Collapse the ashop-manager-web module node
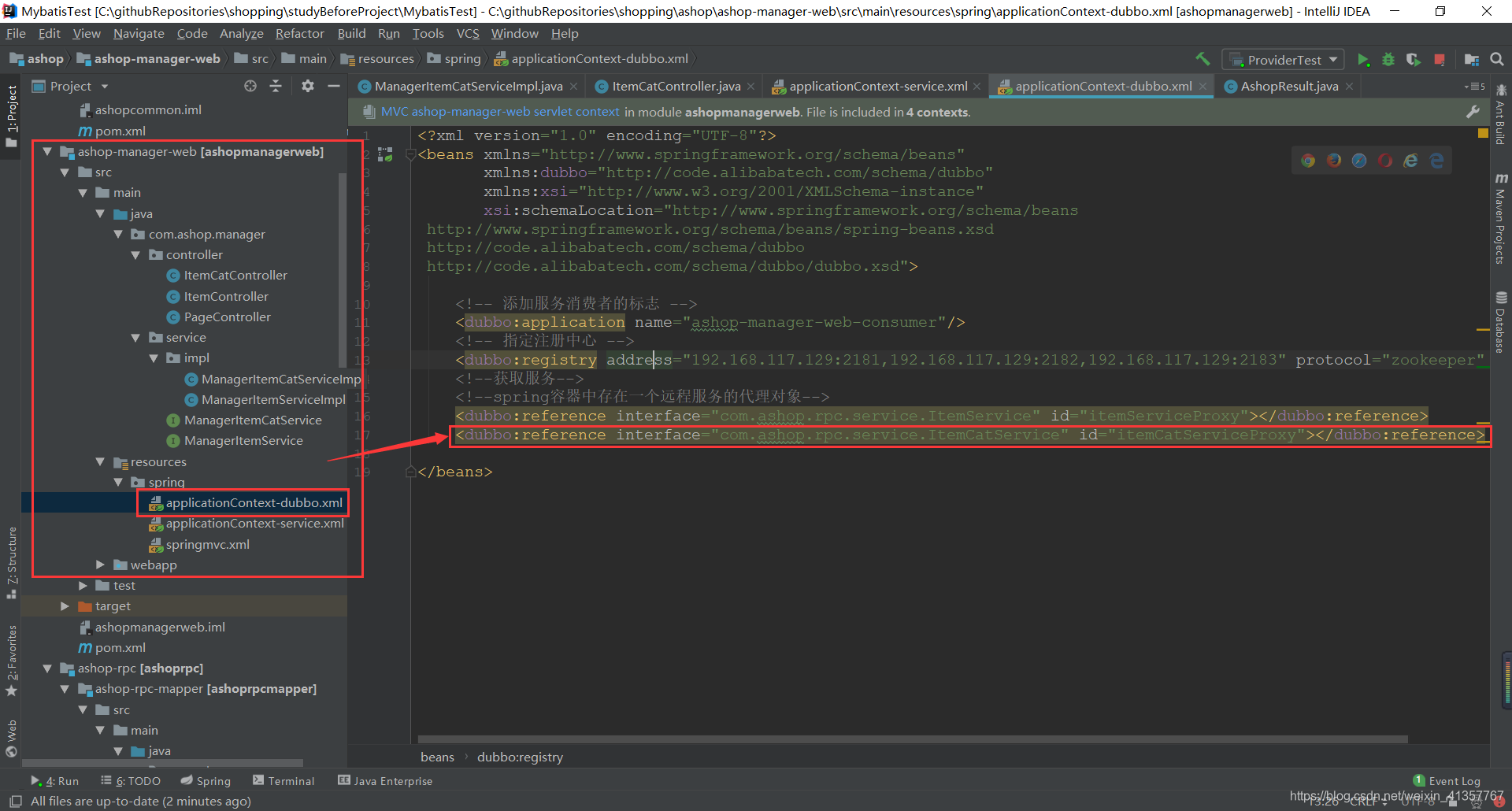Viewport: 1512px width, 811px height. coord(47,151)
